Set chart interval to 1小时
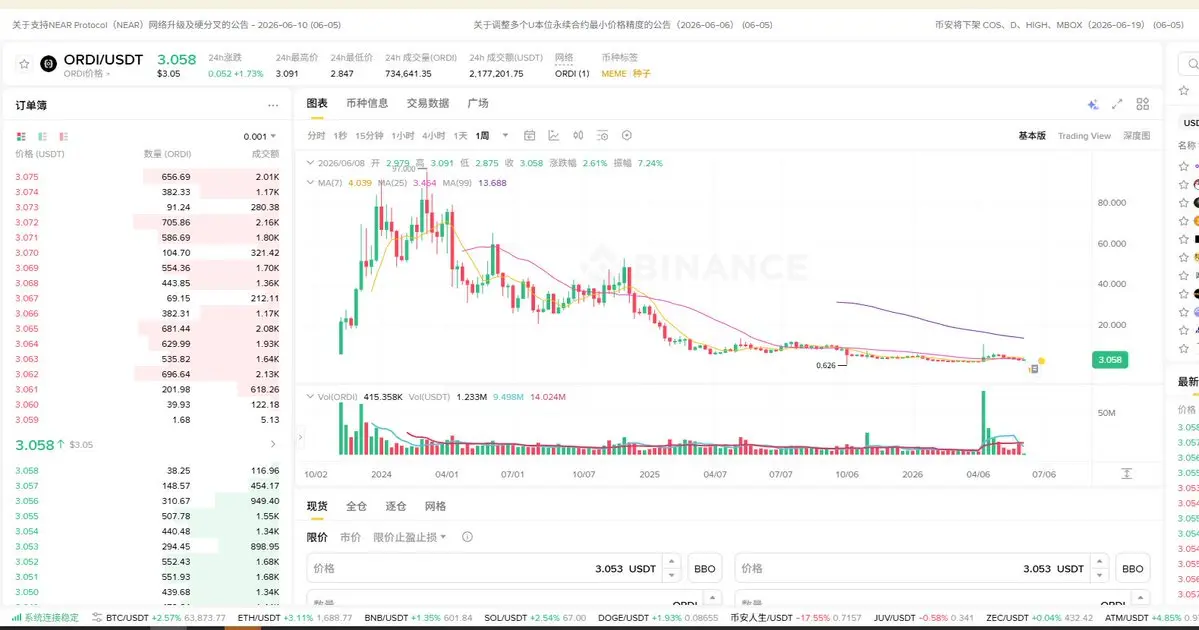 [x=402, y=135]
